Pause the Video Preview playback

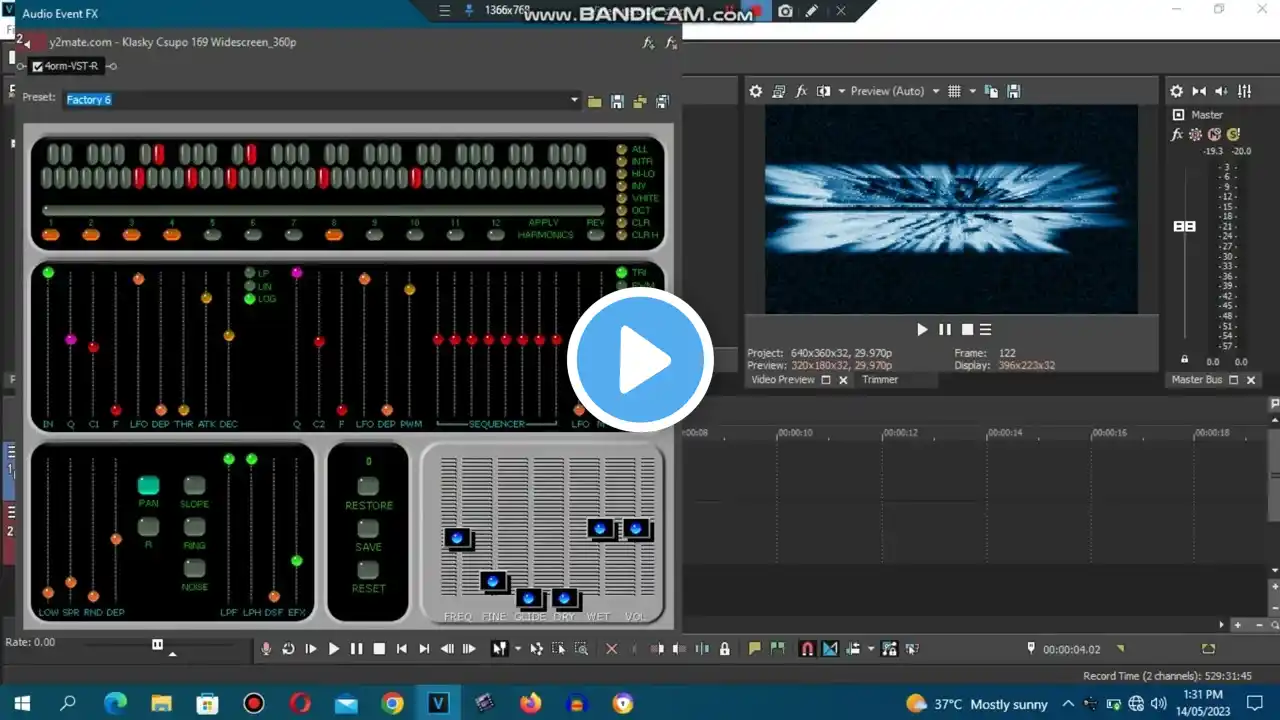(x=945, y=329)
